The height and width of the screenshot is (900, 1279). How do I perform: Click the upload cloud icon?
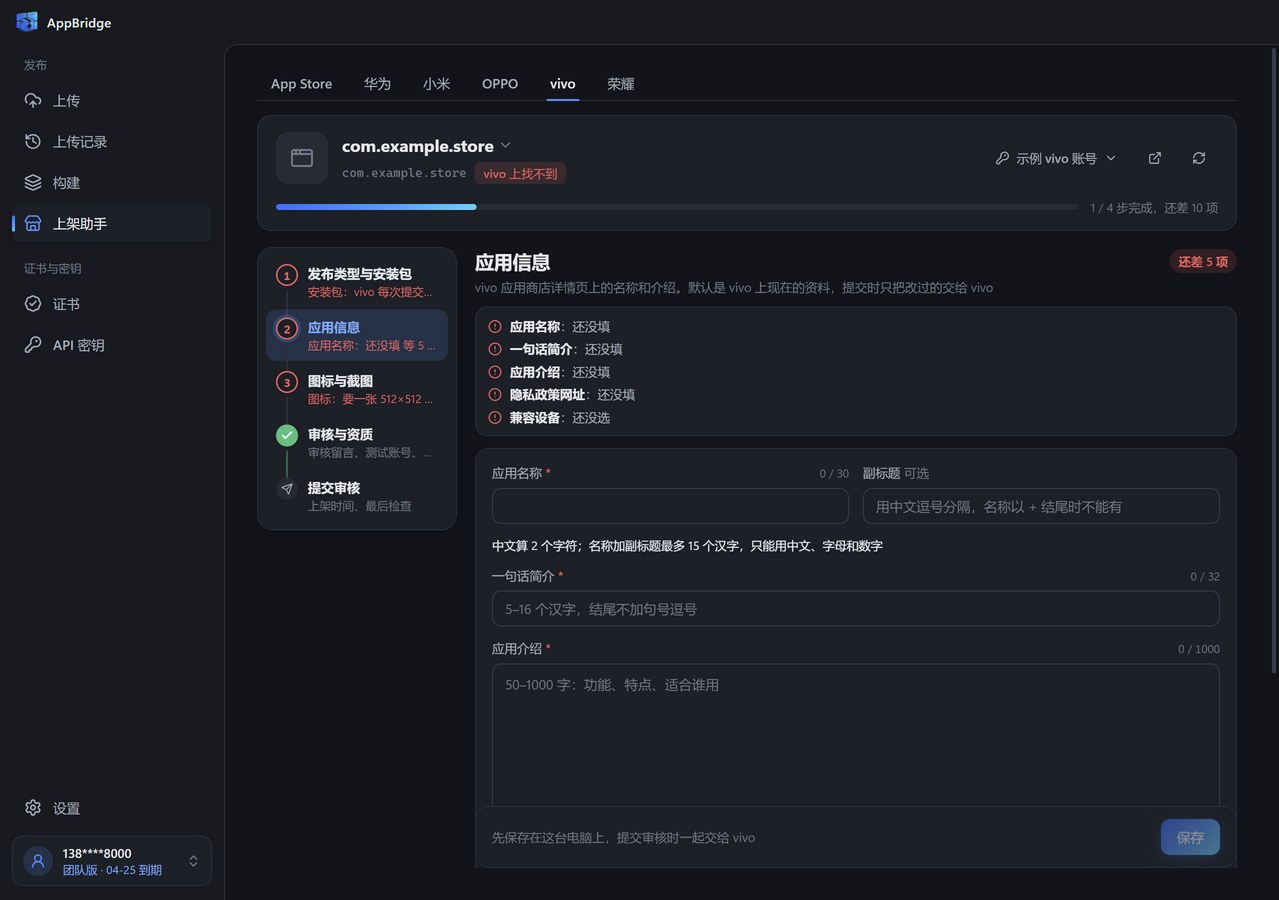click(33, 101)
